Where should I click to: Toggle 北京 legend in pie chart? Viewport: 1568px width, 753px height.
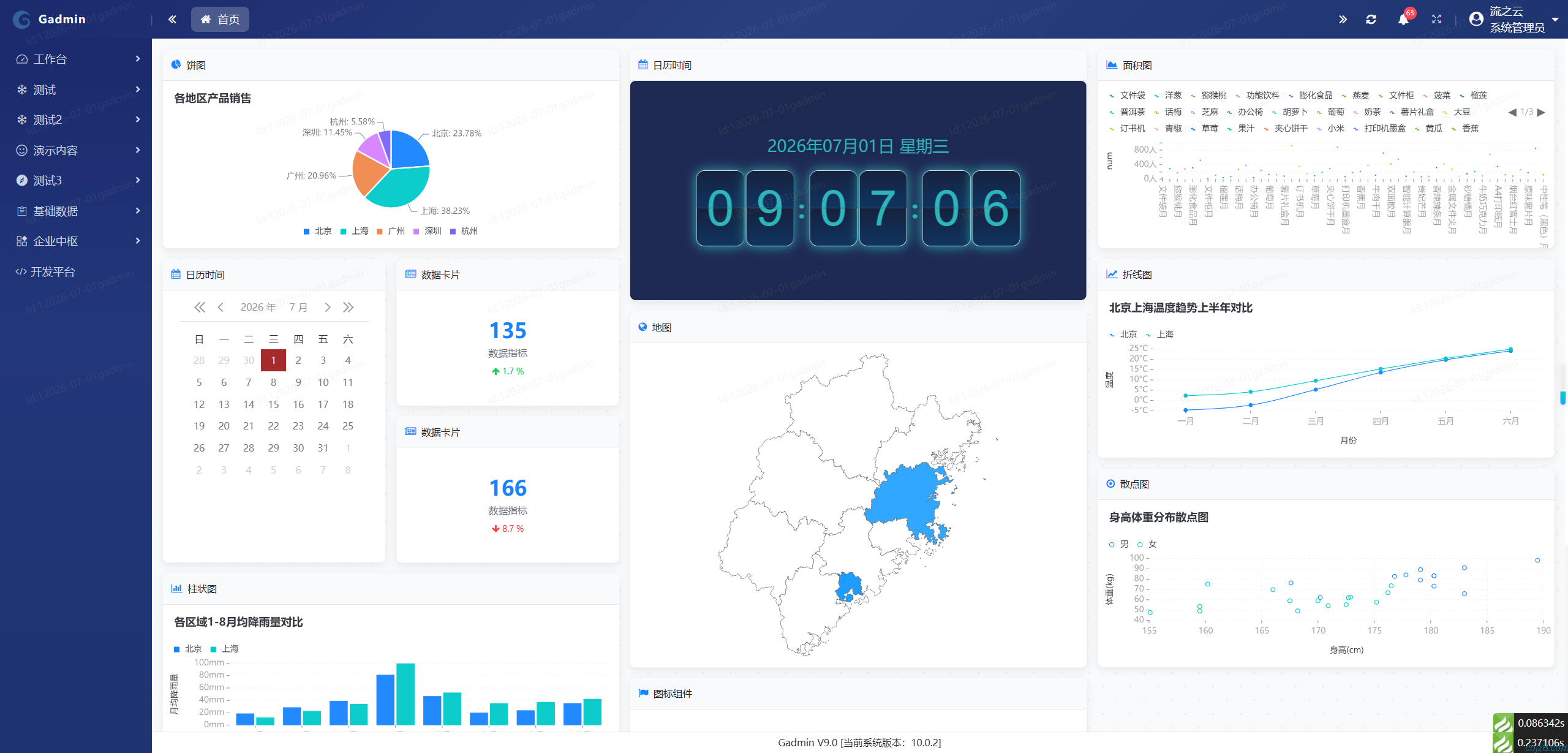(318, 231)
